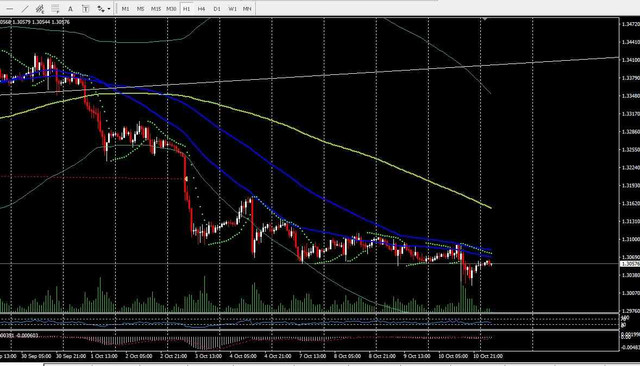
Task: Click the '9 Oct 13:00' time axis label
Action: pyautogui.click(x=417, y=356)
